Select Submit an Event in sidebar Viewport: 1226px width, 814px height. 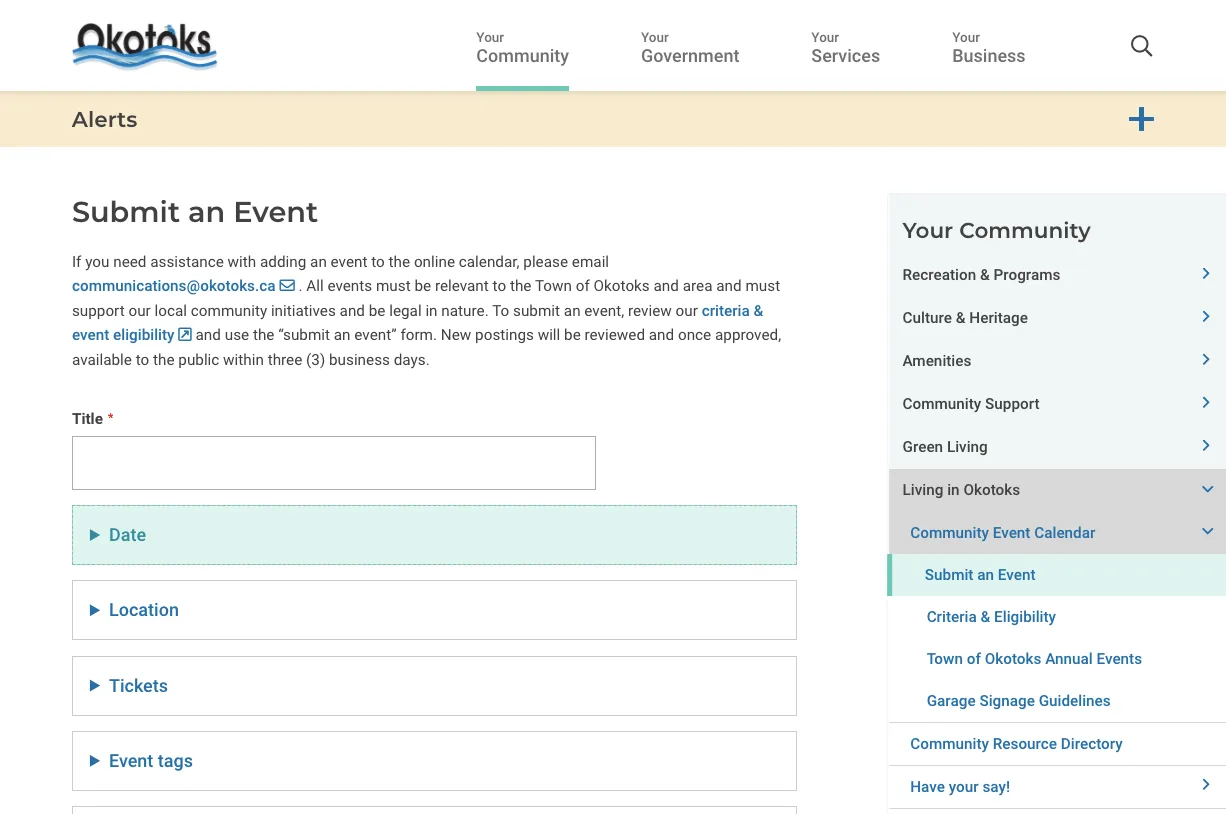tap(980, 575)
